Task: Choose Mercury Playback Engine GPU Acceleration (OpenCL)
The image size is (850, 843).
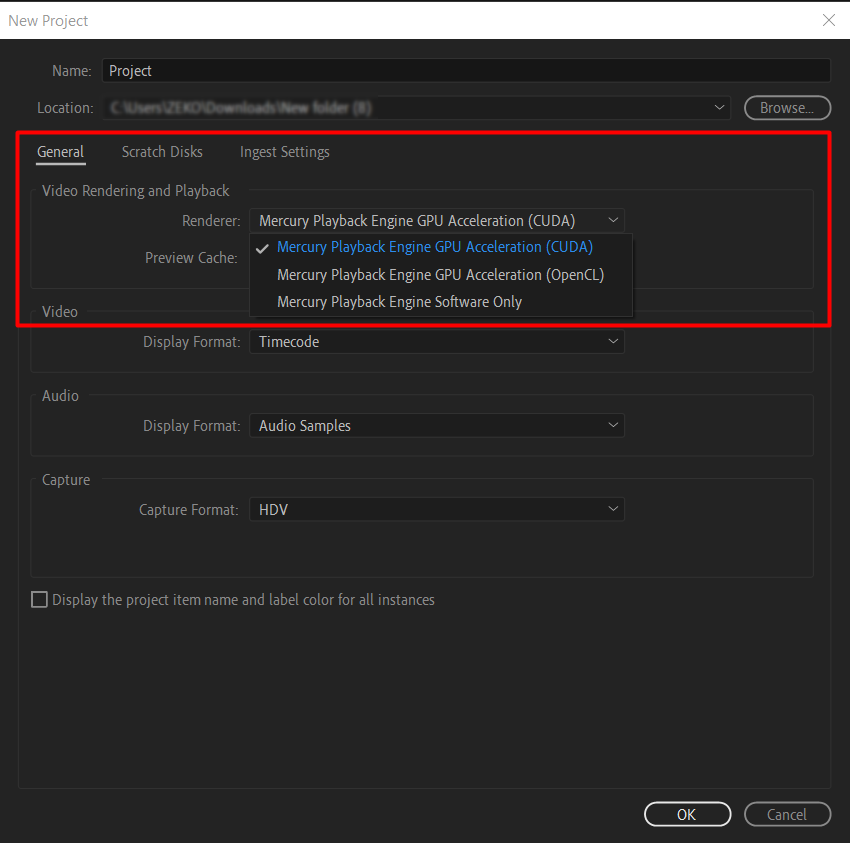Action: coord(441,275)
